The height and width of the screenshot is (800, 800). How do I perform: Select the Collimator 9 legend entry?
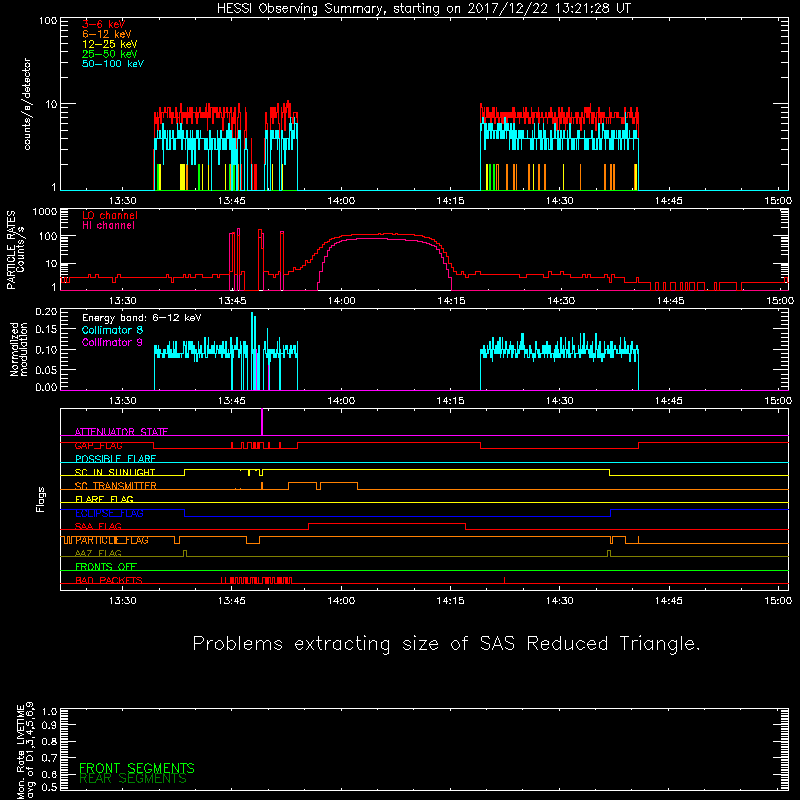112,342
